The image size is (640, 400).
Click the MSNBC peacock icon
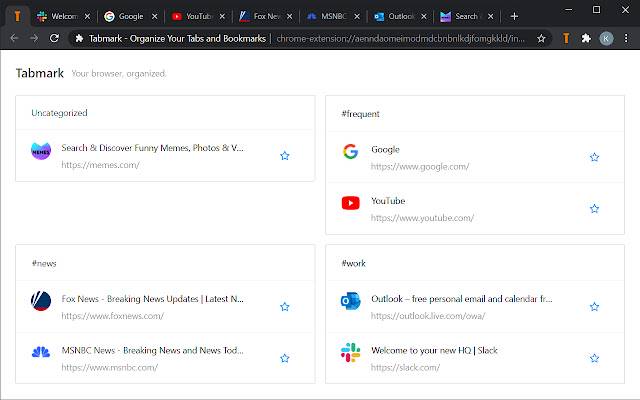click(x=41, y=354)
